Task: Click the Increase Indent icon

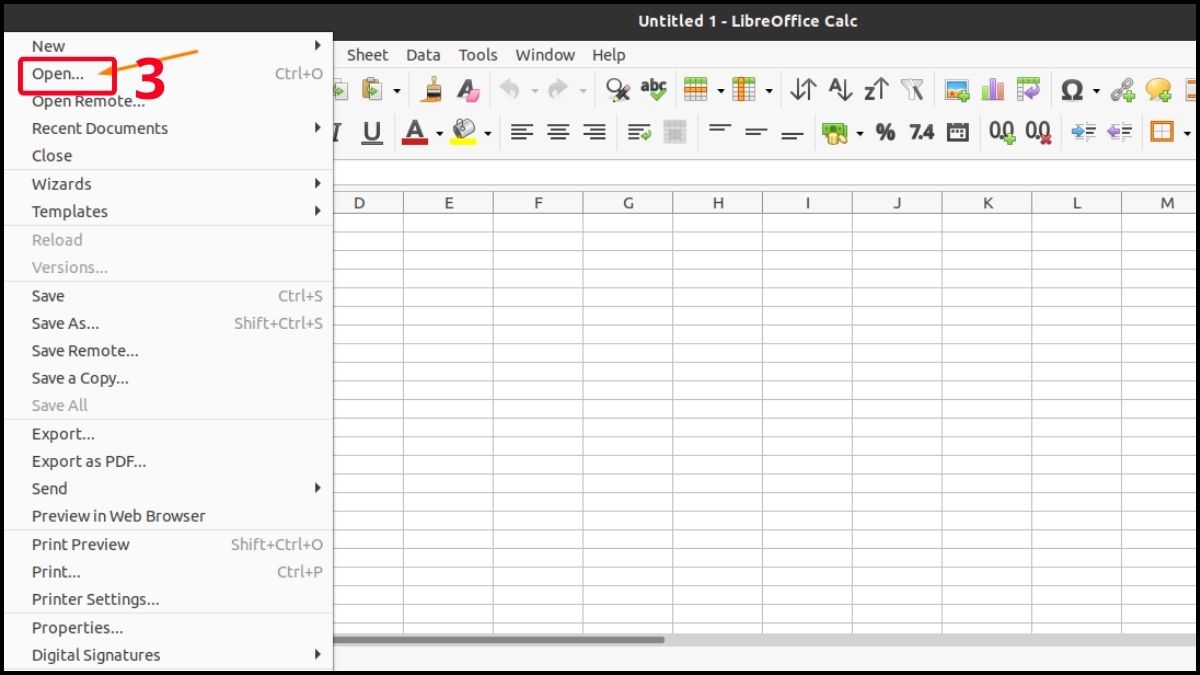Action: tap(1083, 131)
